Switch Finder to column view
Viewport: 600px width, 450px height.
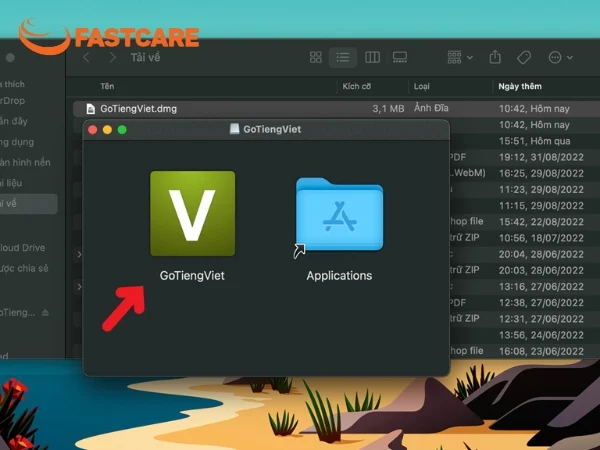point(372,57)
